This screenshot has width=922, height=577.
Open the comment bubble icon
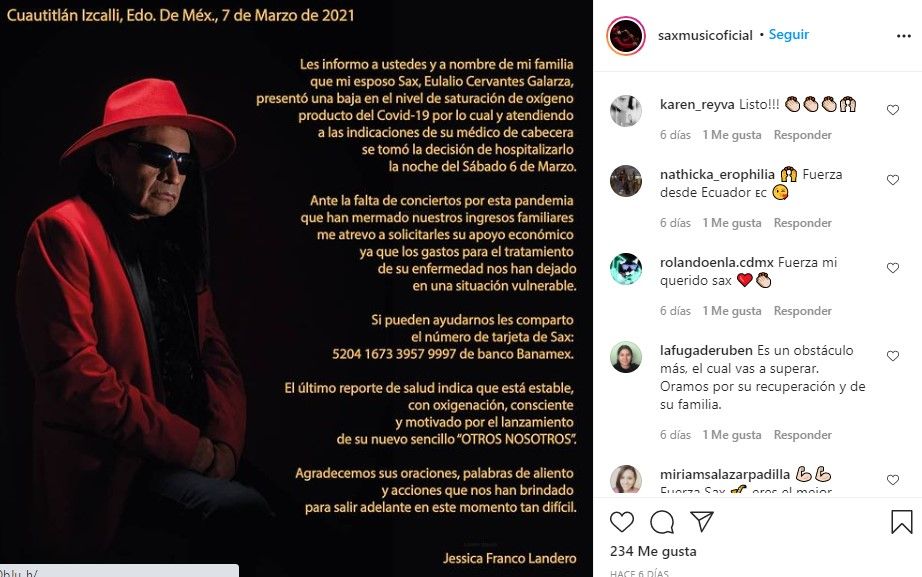click(x=662, y=522)
